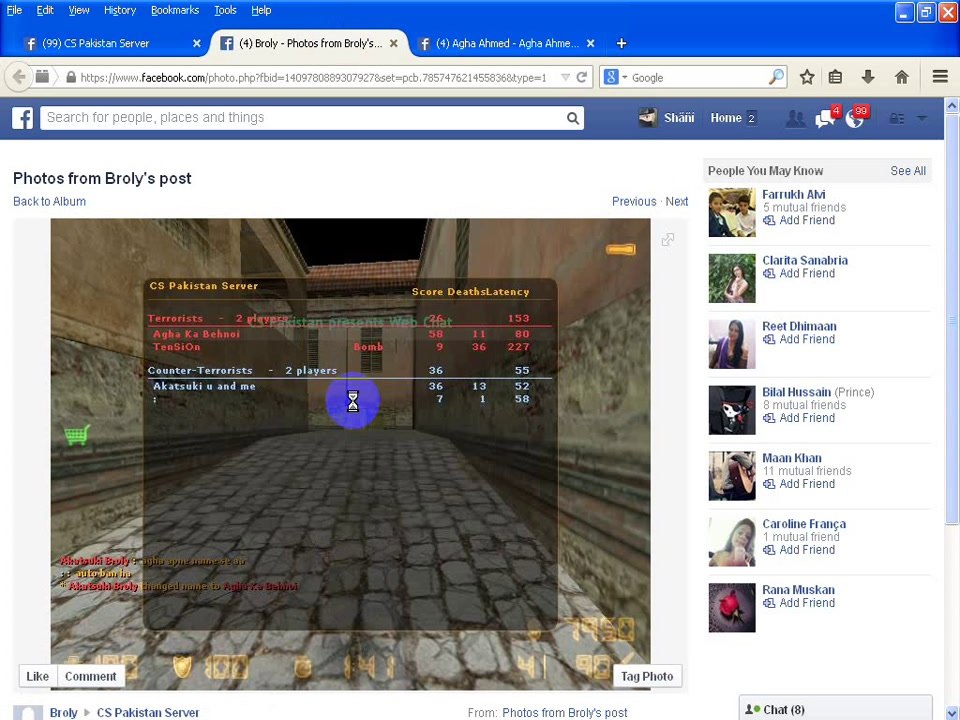This screenshot has height=720, width=960.
Task: Go to the browser home page icon
Action: coord(901,77)
